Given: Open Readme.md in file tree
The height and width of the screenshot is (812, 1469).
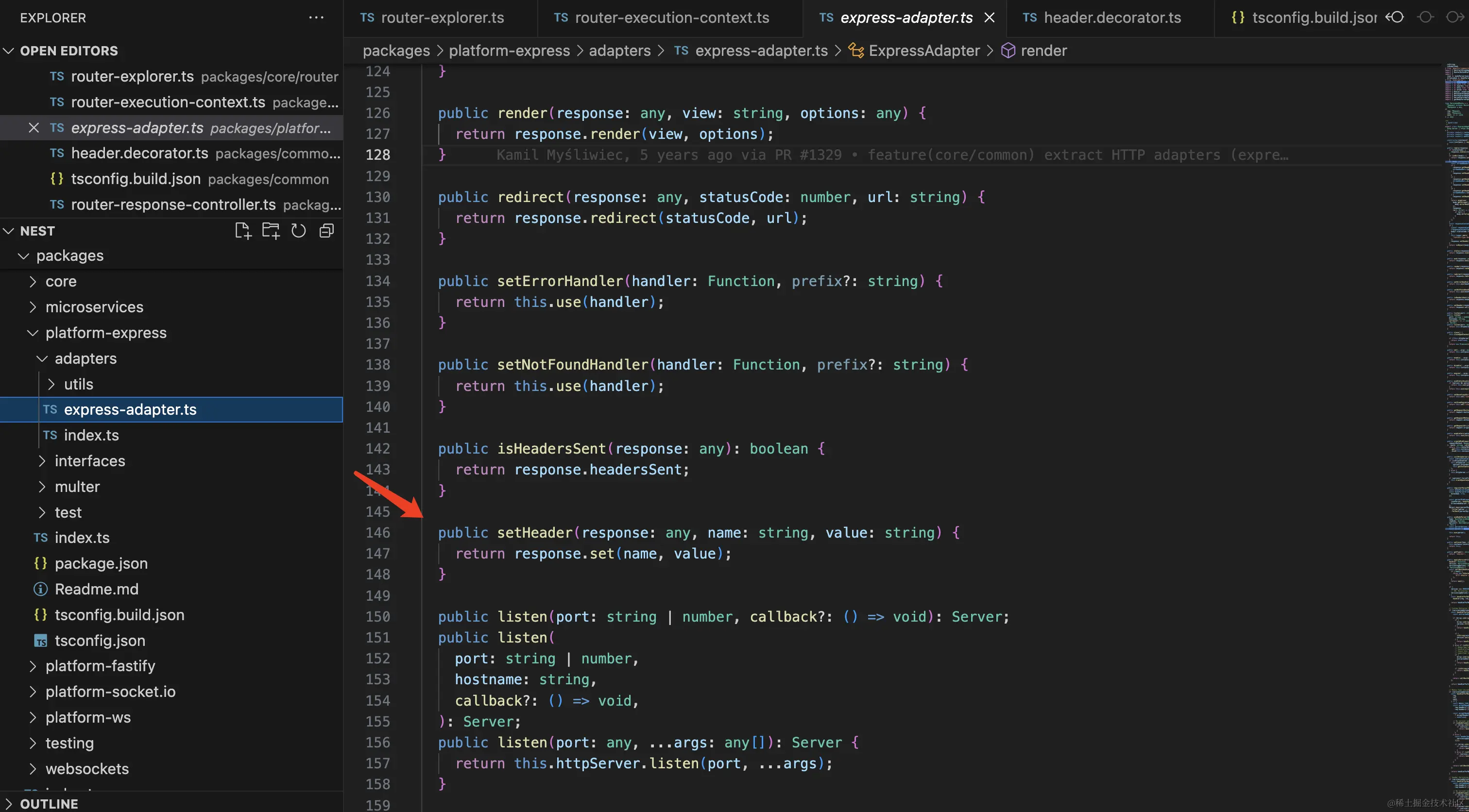Looking at the screenshot, I should click(96, 589).
